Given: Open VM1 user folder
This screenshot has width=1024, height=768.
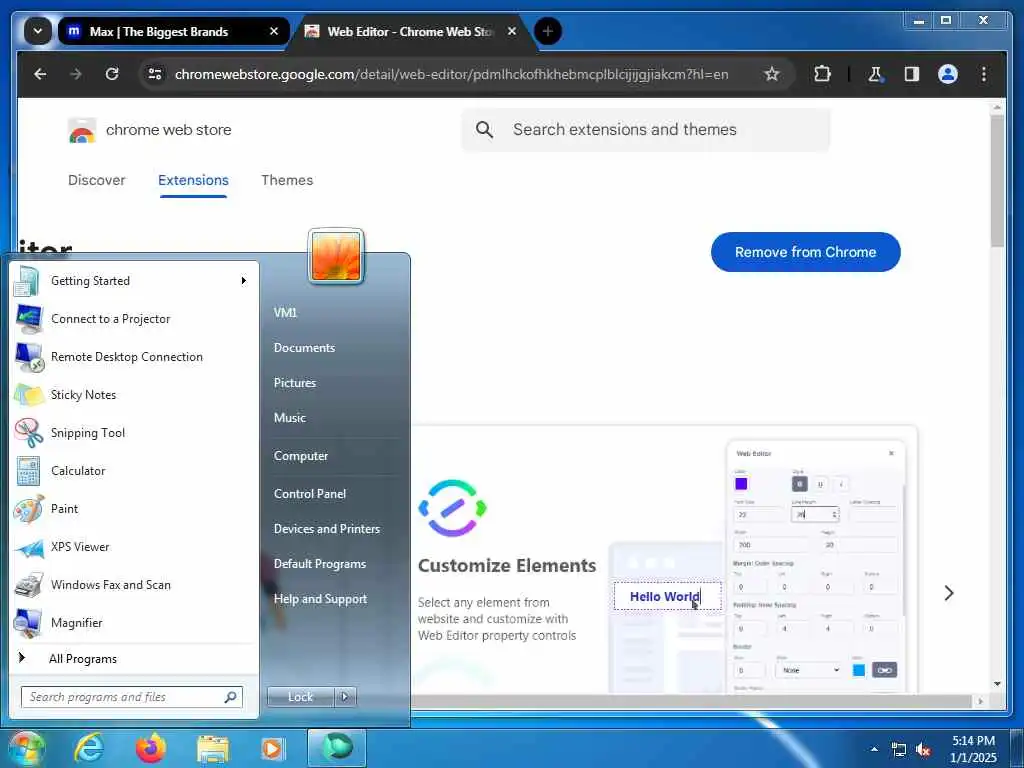Looking at the screenshot, I should click(285, 312).
